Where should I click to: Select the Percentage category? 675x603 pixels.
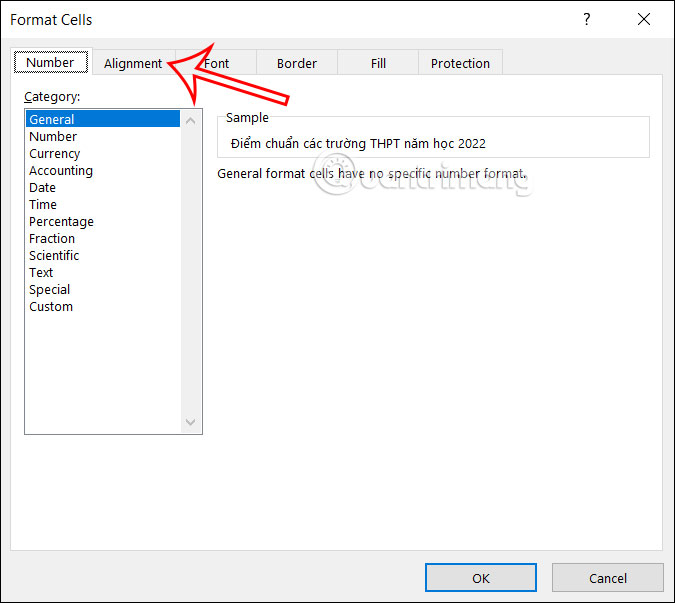tap(103, 222)
